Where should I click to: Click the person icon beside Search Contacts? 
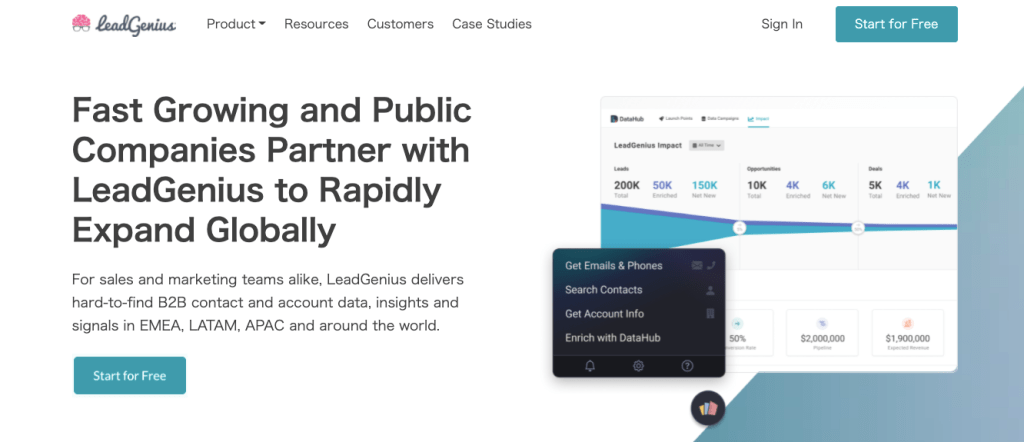(711, 290)
